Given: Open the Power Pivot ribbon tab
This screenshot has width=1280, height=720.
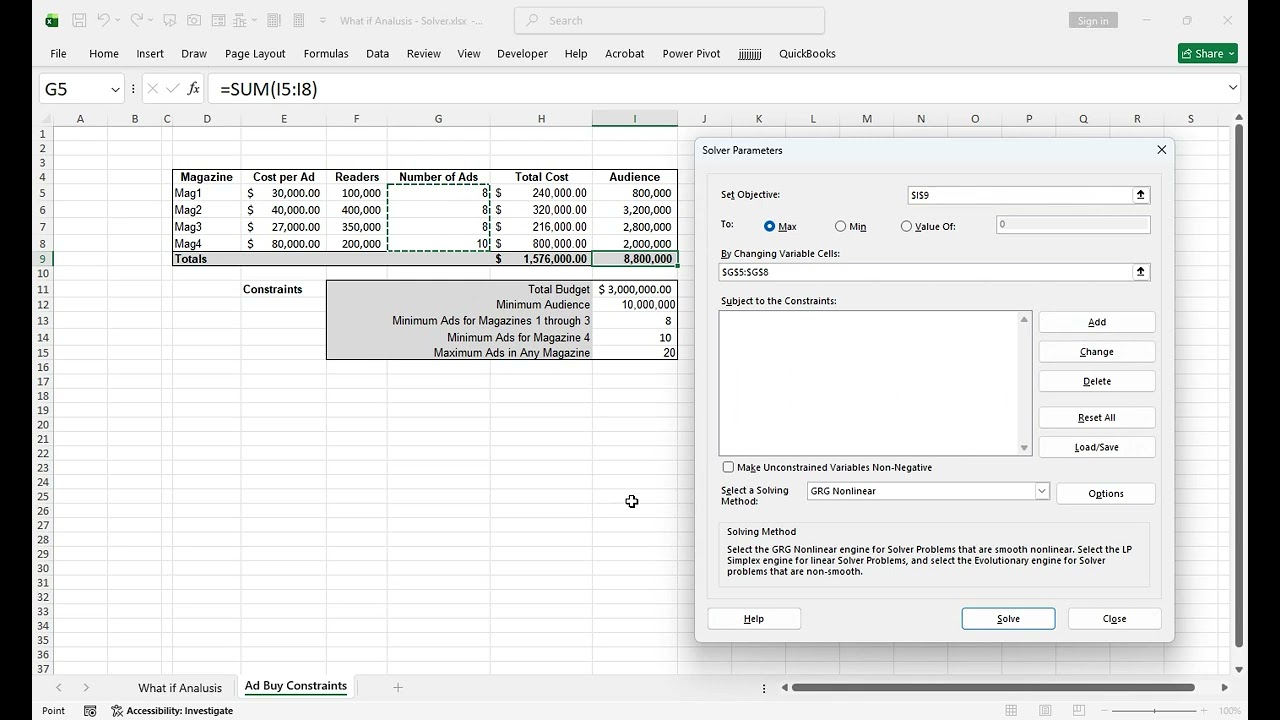Looking at the screenshot, I should (x=691, y=54).
